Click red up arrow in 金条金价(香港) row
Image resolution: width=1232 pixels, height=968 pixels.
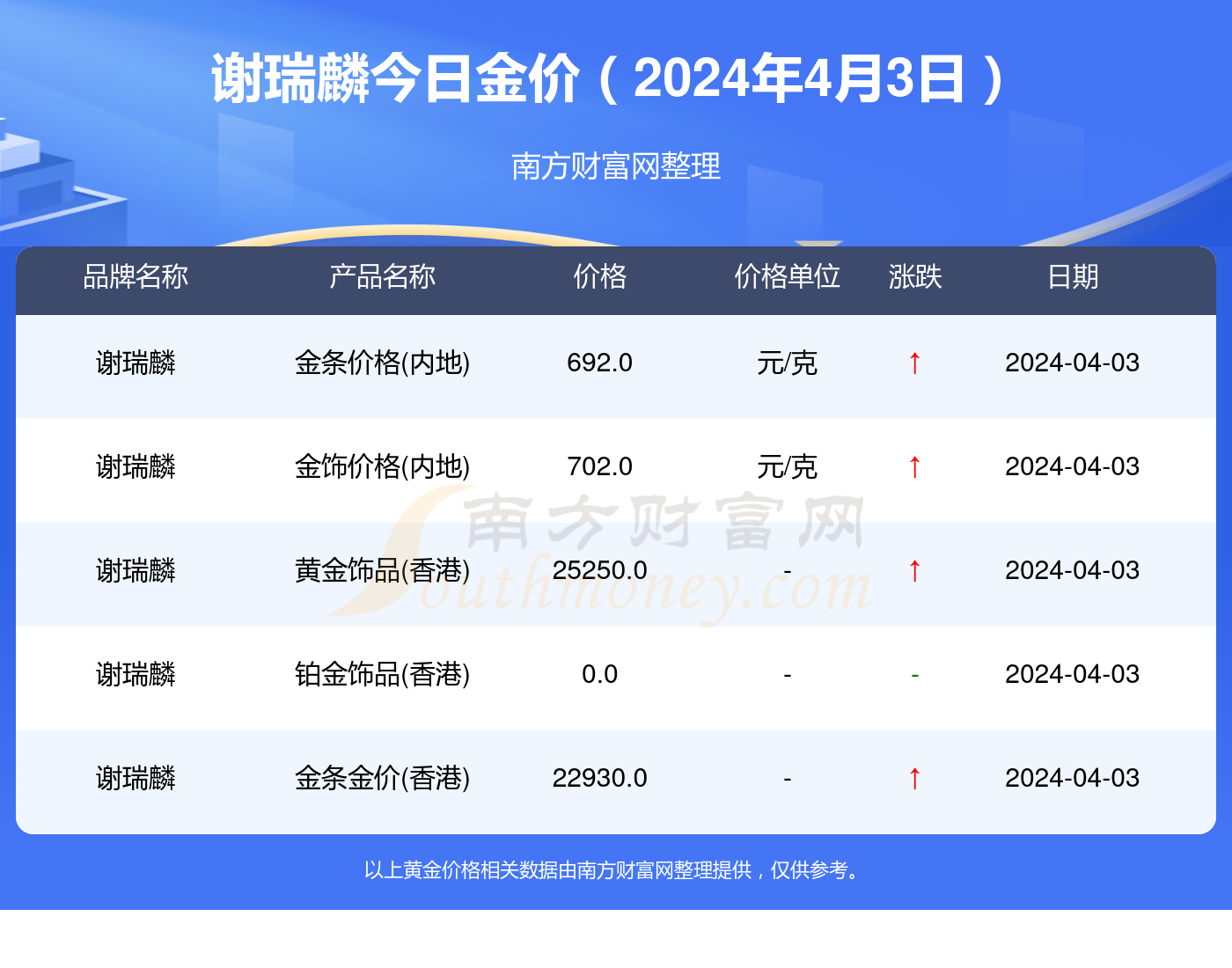pyautogui.click(x=915, y=778)
